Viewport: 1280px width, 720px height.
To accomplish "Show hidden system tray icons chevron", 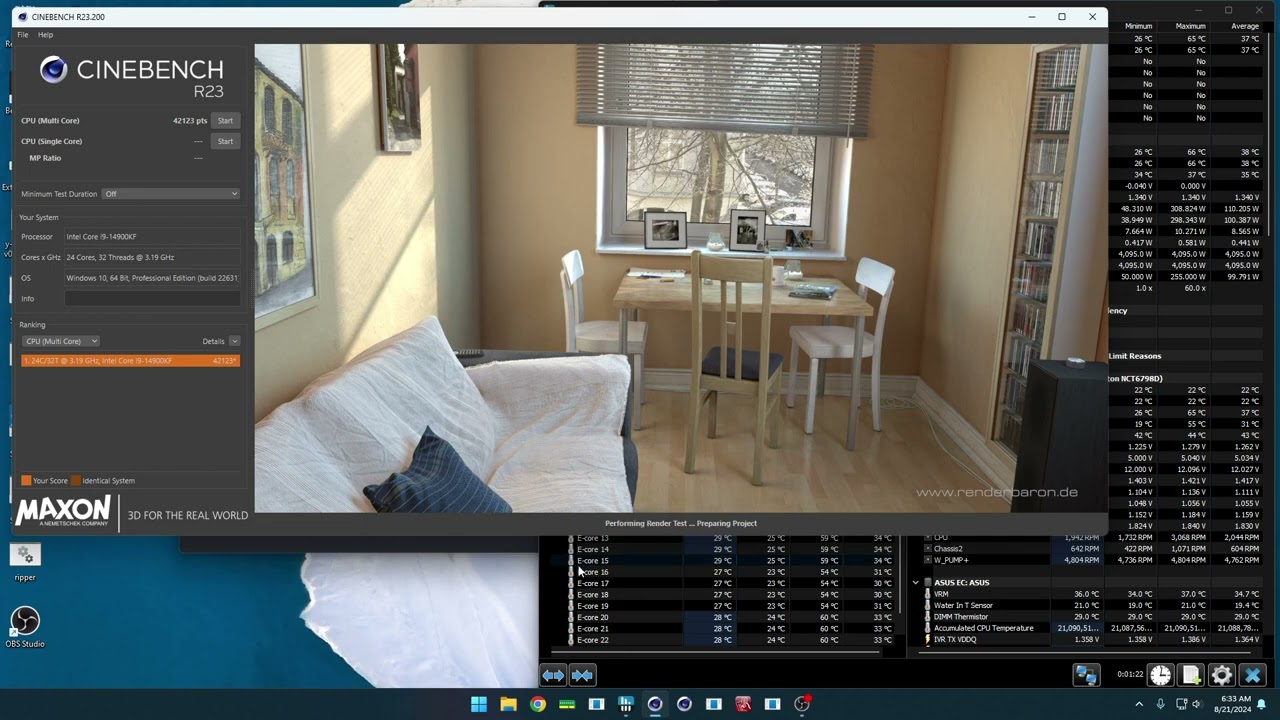I will [x=1139, y=704].
